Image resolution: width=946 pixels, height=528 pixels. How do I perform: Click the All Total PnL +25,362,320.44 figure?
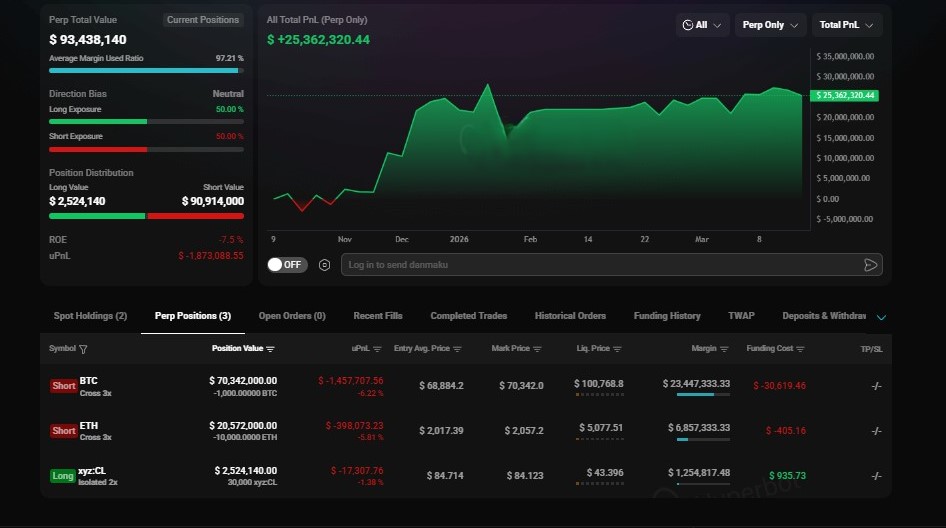coord(319,40)
